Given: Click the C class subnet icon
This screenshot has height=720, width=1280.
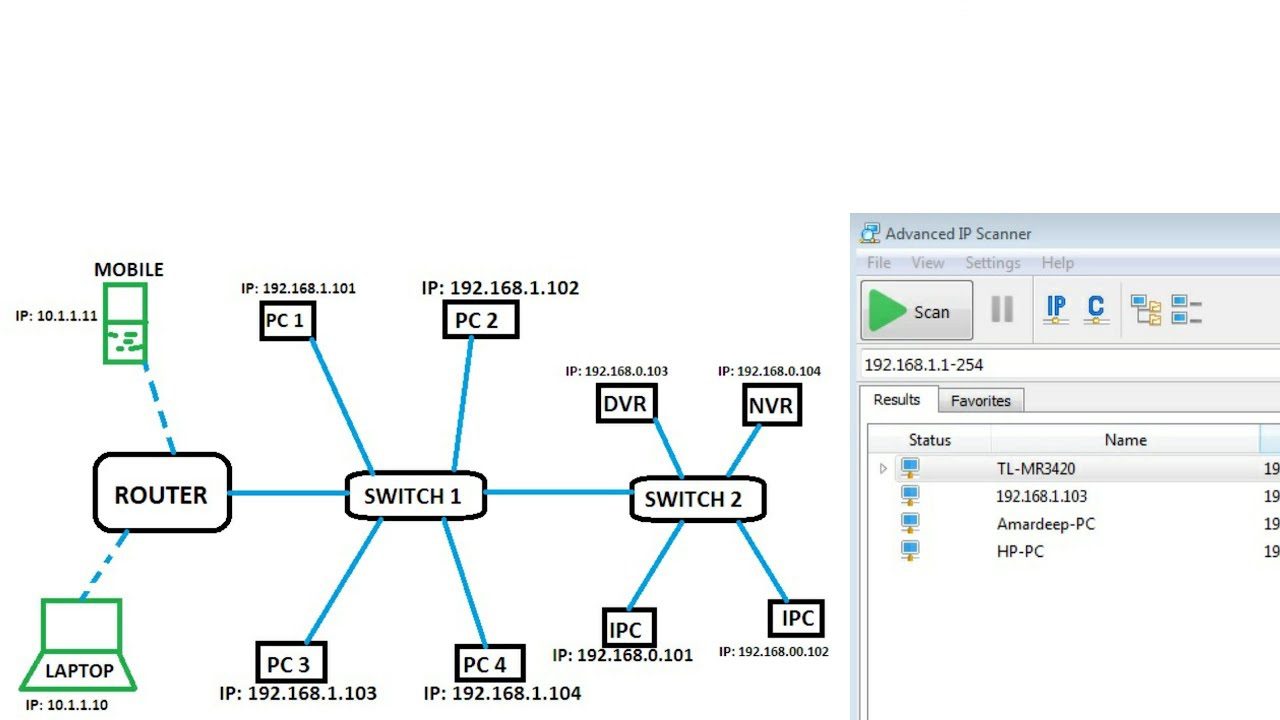Looking at the screenshot, I should tap(1096, 309).
